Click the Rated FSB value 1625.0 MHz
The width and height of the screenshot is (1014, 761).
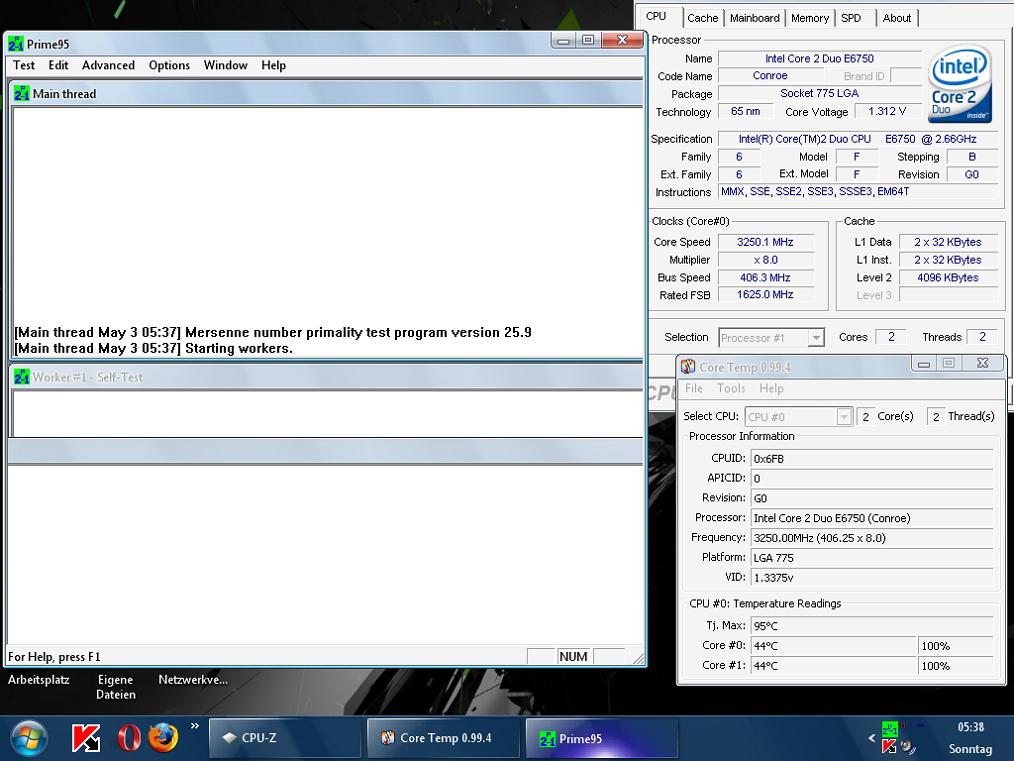pos(765,295)
